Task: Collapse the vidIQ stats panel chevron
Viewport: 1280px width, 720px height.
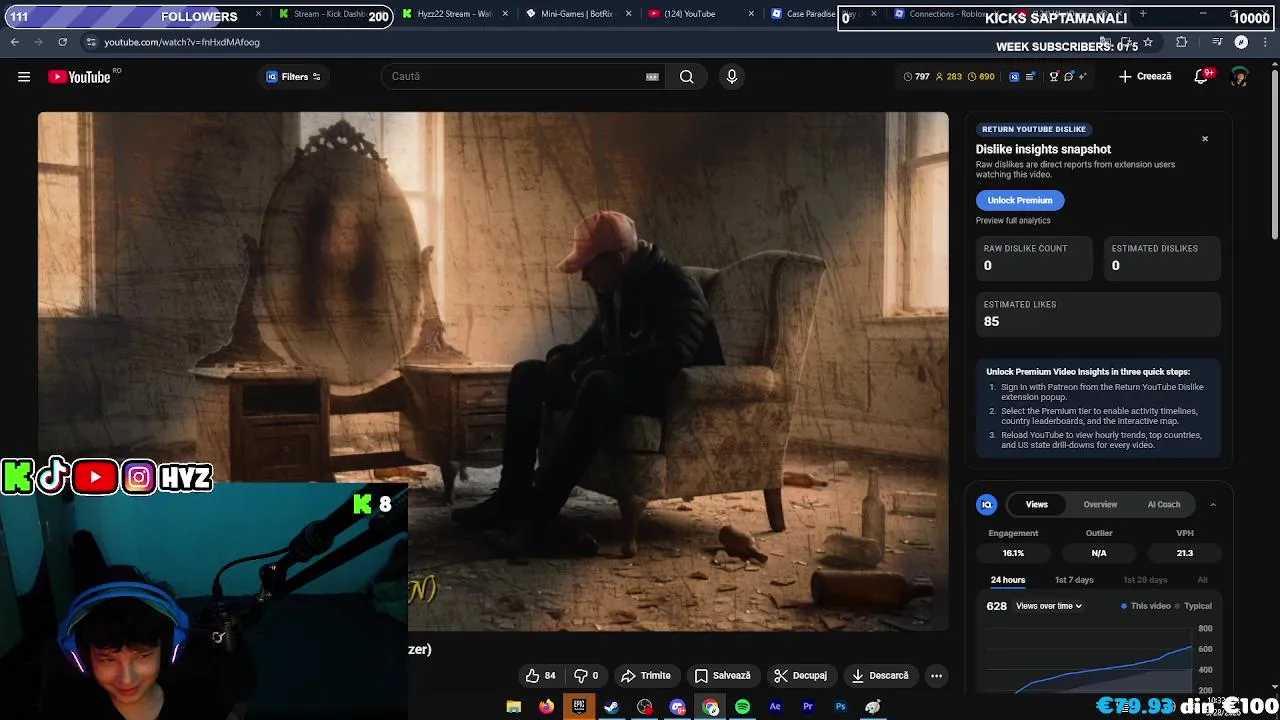Action: click(x=1213, y=505)
